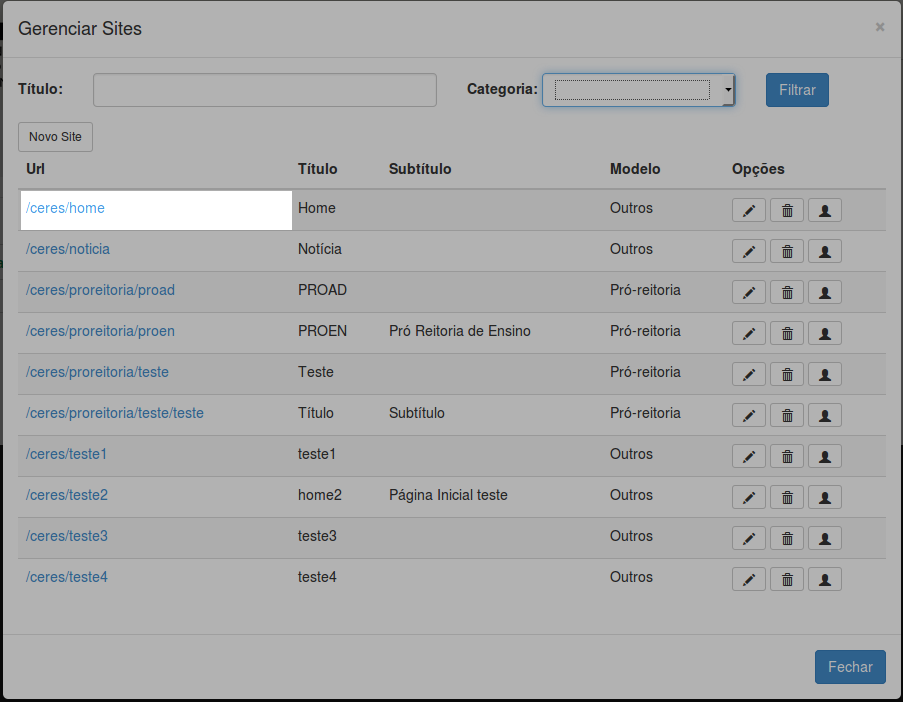Focus the Título text input field
Screen dimensions: 903x702
[265, 90]
